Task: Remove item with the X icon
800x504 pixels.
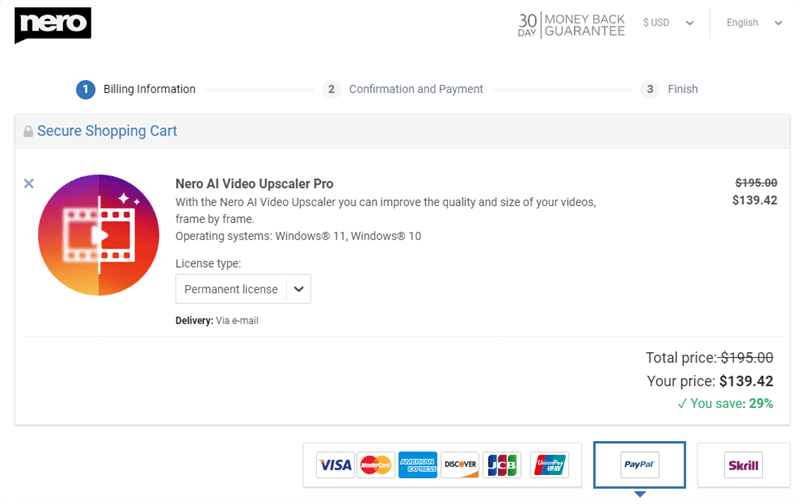Action: pyautogui.click(x=29, y=183)
